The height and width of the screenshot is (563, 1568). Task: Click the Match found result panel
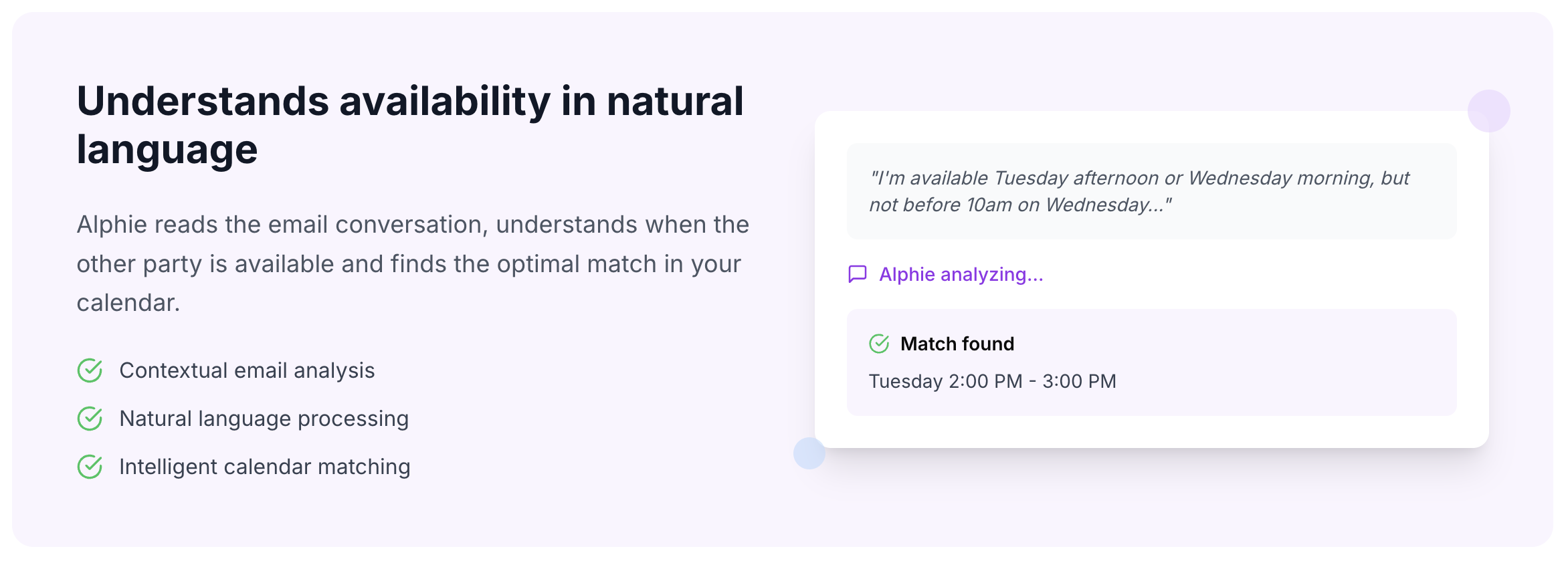(x=1151, y=362)
